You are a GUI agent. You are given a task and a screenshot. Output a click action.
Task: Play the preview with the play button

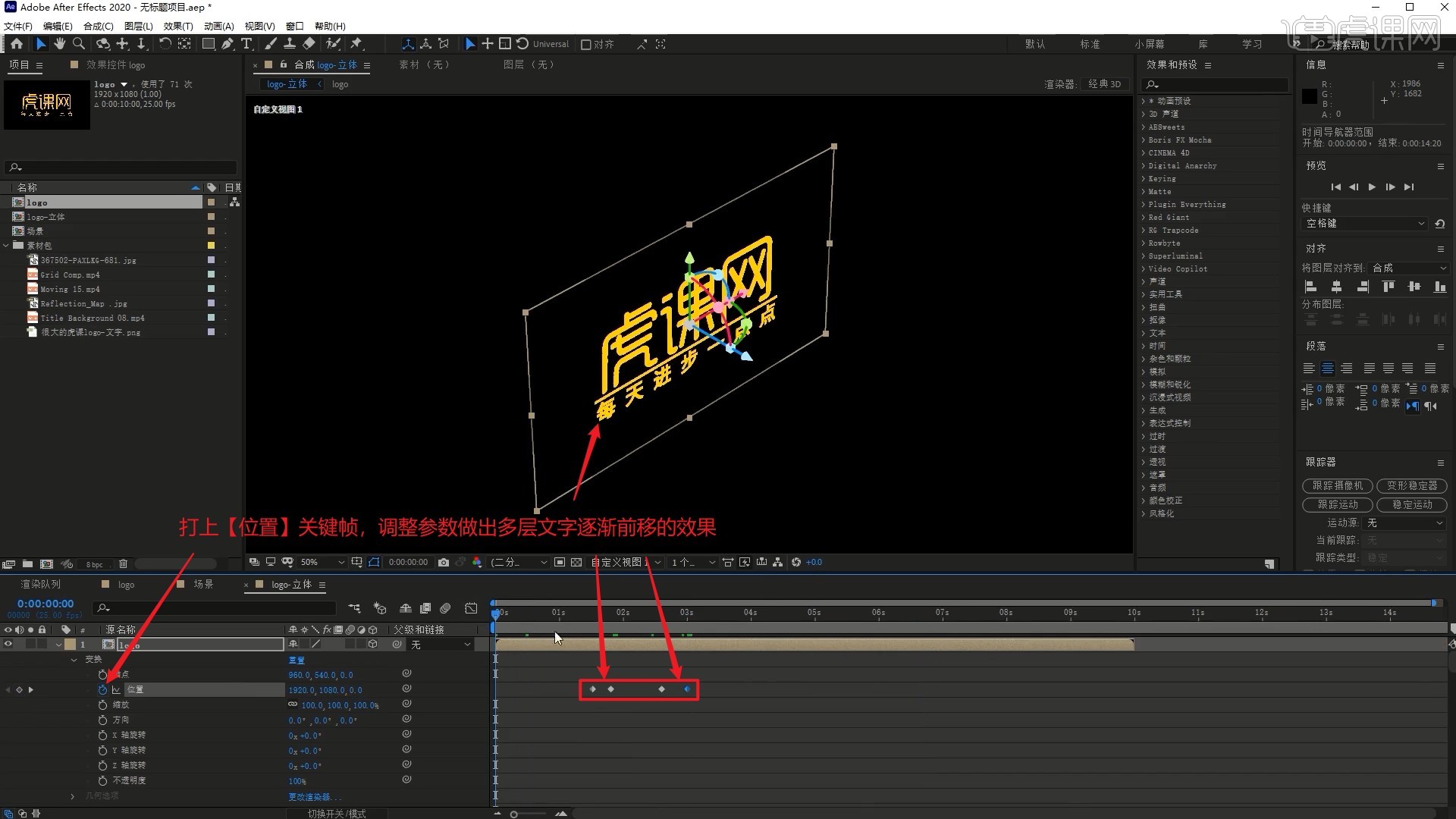tap(1372, 187)
